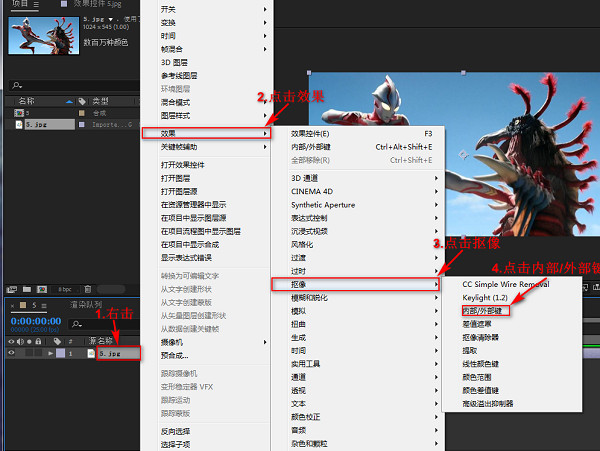Viewport: 600px width, 451px height.
Task: Click the top-left layer handle in viewer
Action: [x=309, y=73]
